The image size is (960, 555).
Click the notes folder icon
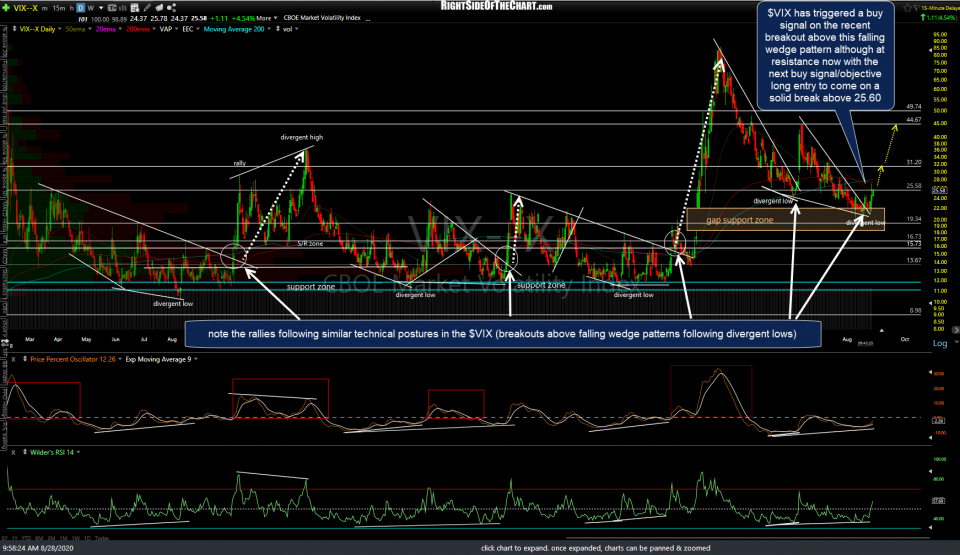(159, 8)
